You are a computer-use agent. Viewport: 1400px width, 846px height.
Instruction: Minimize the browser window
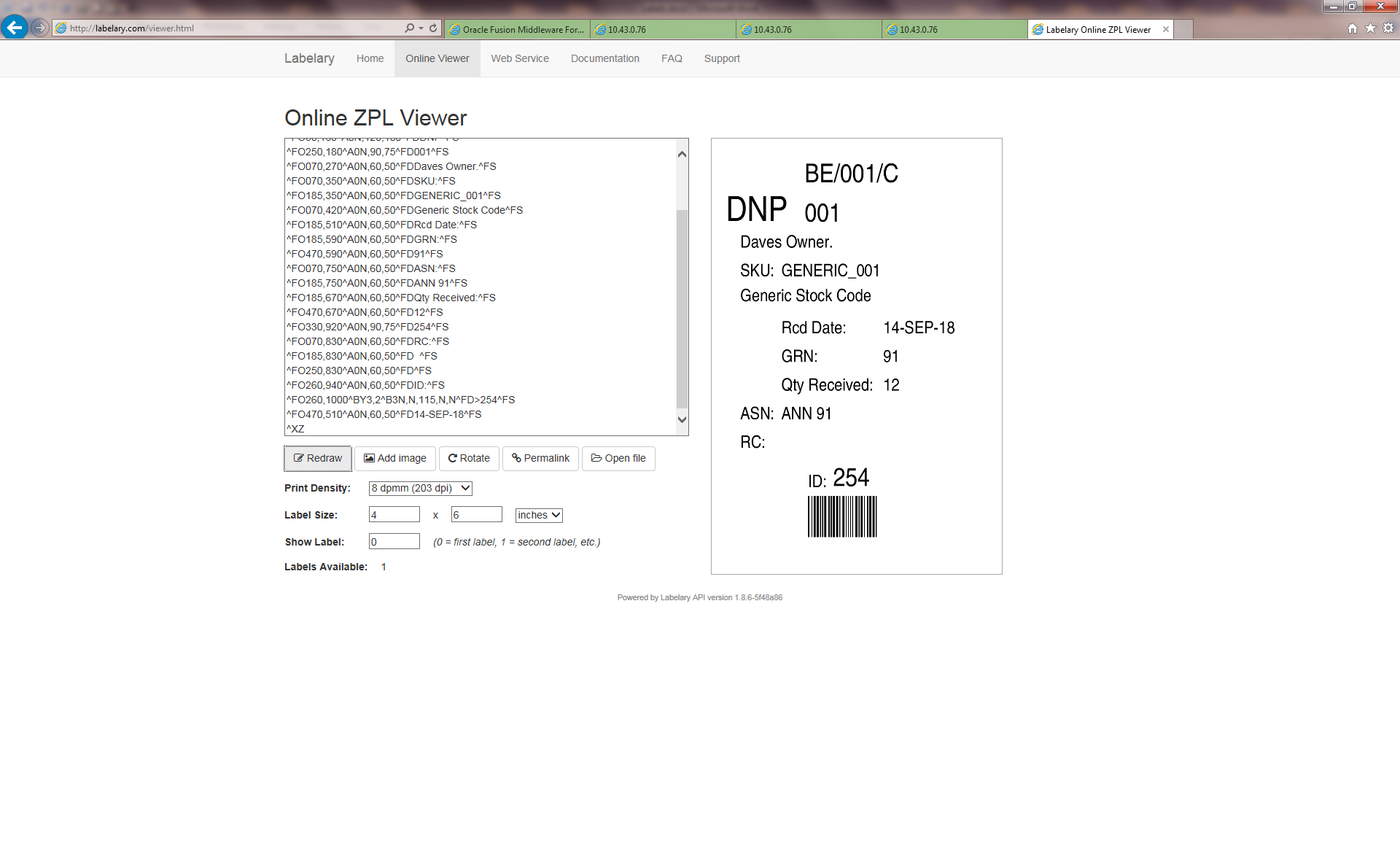click(x=1334, y=7)
